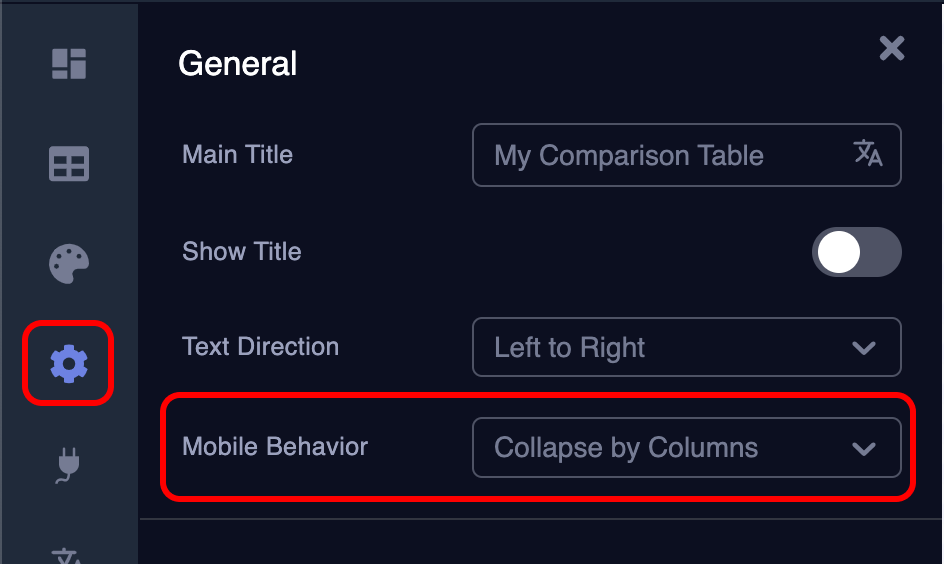Screen dimensions: 944x564
Task: Toggle the Show Title switch
Action: click(856, 252)
